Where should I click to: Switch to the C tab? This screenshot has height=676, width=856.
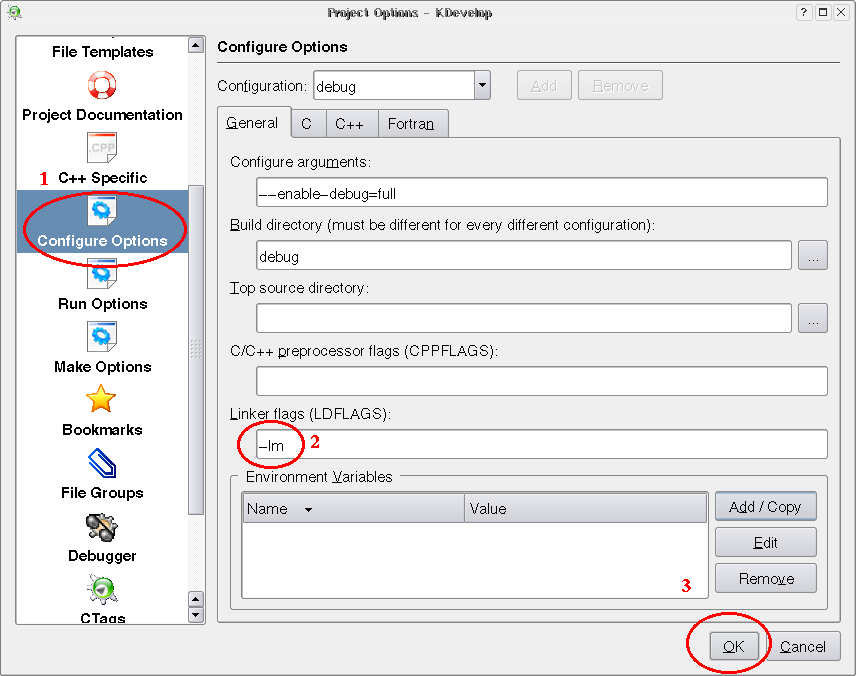pyautogui.click(x=307, y=124)
